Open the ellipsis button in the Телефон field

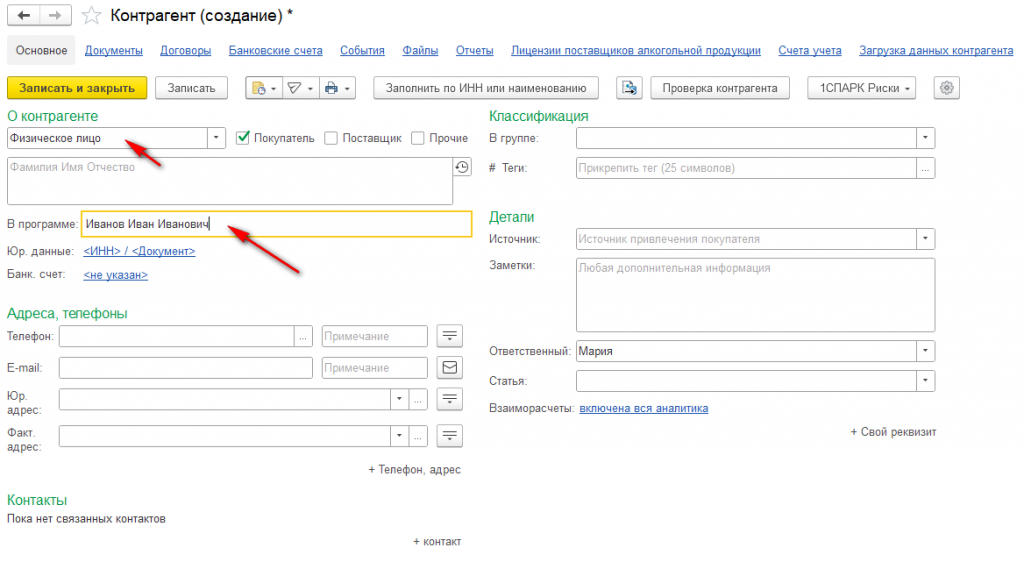coord(303,336)
